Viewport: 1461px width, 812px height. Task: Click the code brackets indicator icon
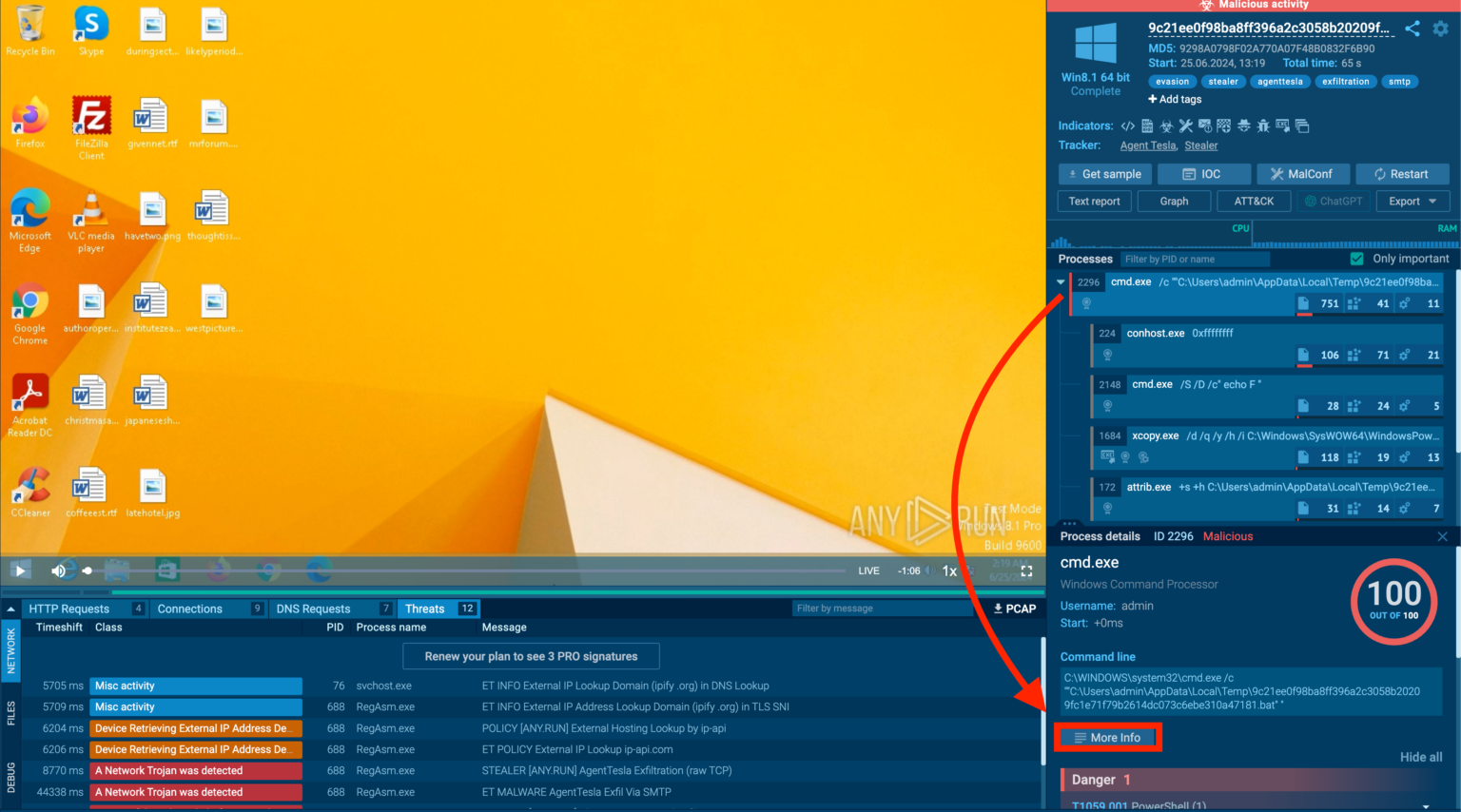point(1127,126)
